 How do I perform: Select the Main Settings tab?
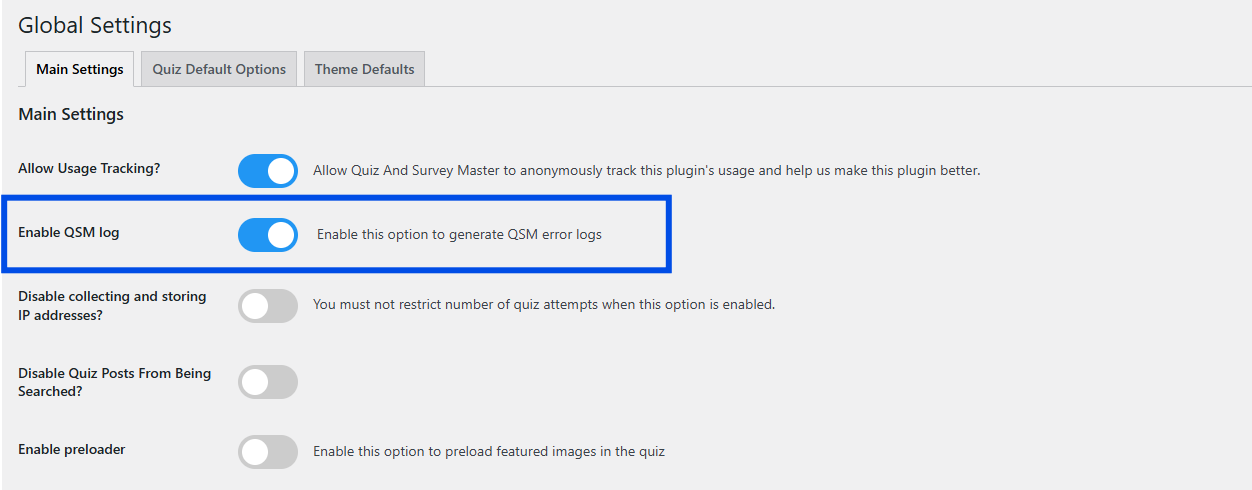coord(80,69)
